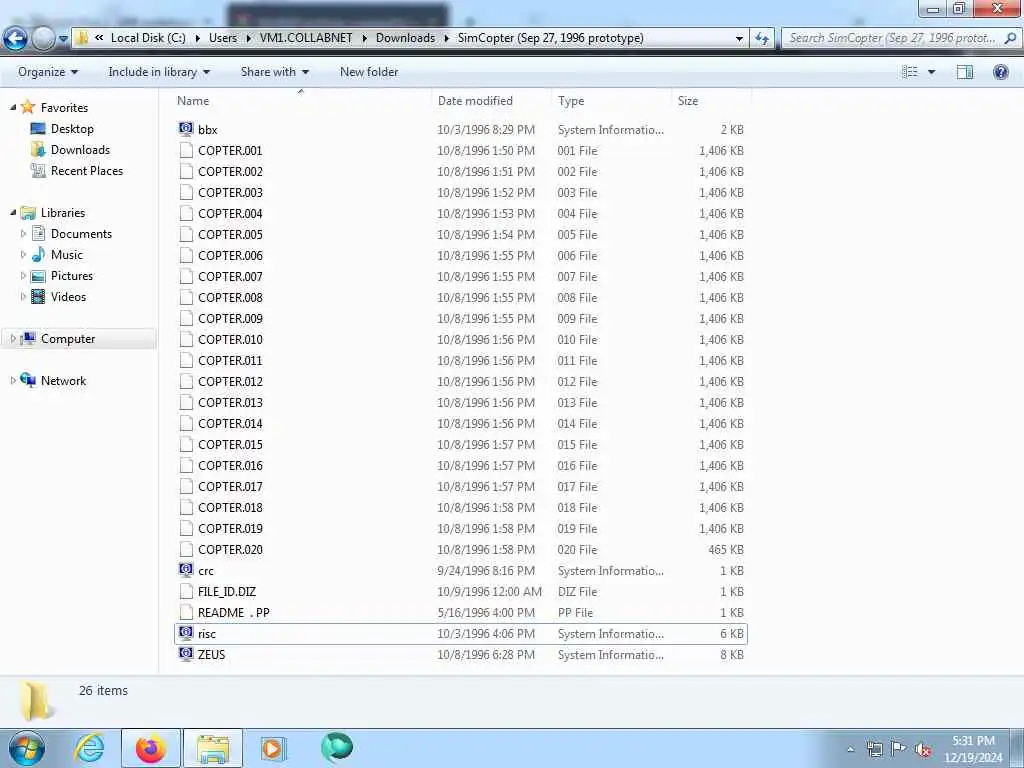This screenshot has height=768, width=1024.
Task: Select the ZEUS system information file icon
Action: point(186,654)
